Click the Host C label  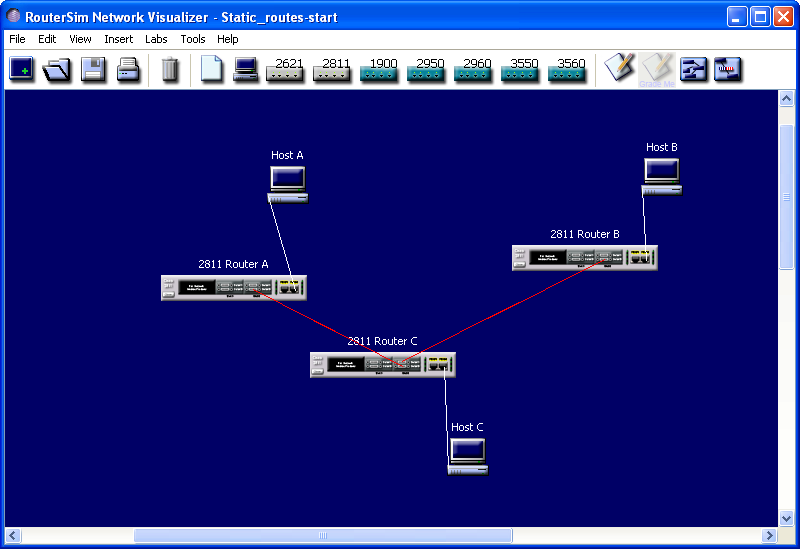point(467,427)
